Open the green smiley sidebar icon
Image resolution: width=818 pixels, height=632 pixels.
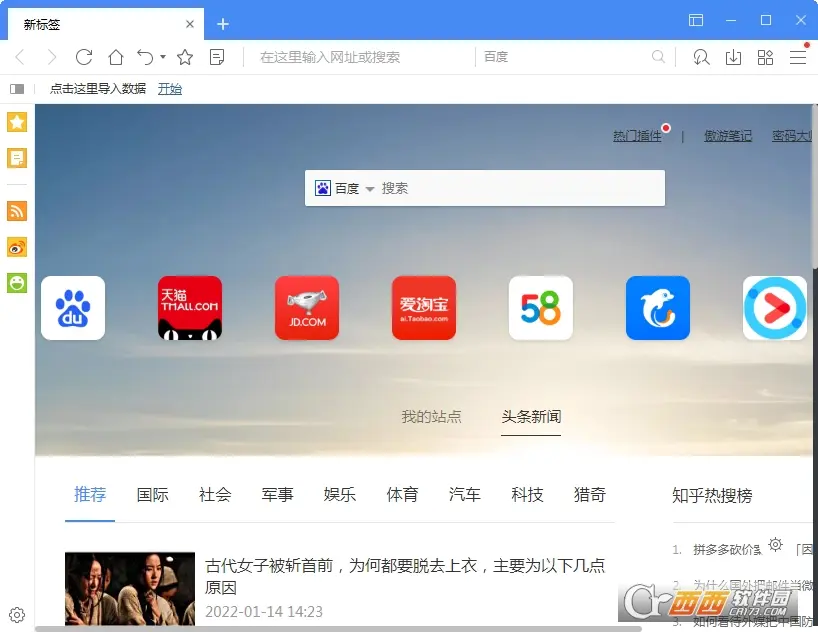pos(17,283)
